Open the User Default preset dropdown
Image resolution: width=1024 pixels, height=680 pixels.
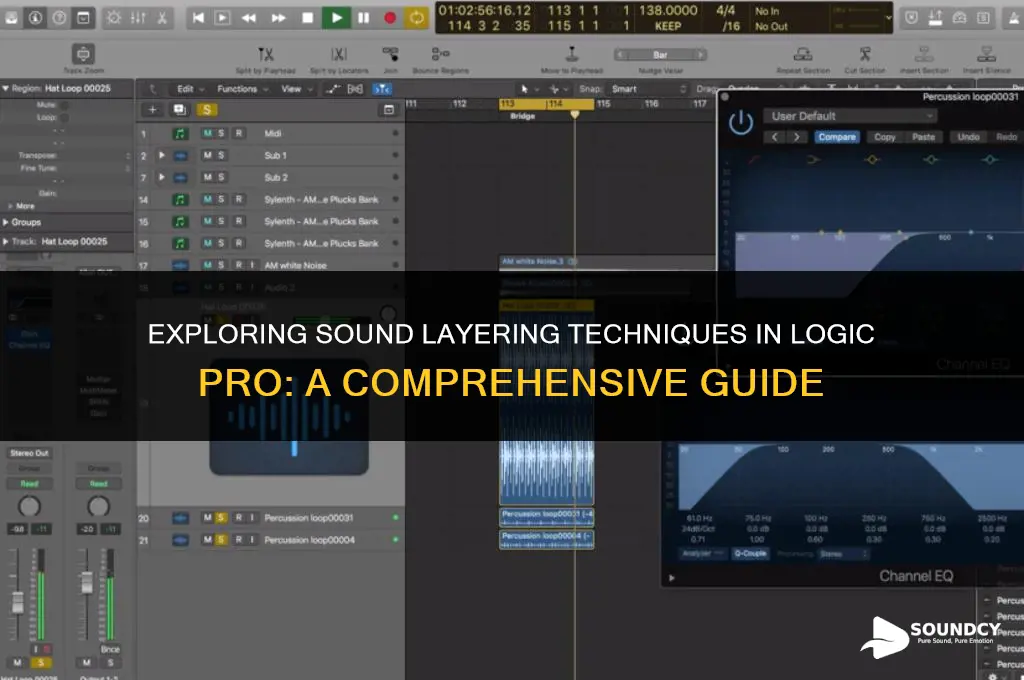click(850, 116)
